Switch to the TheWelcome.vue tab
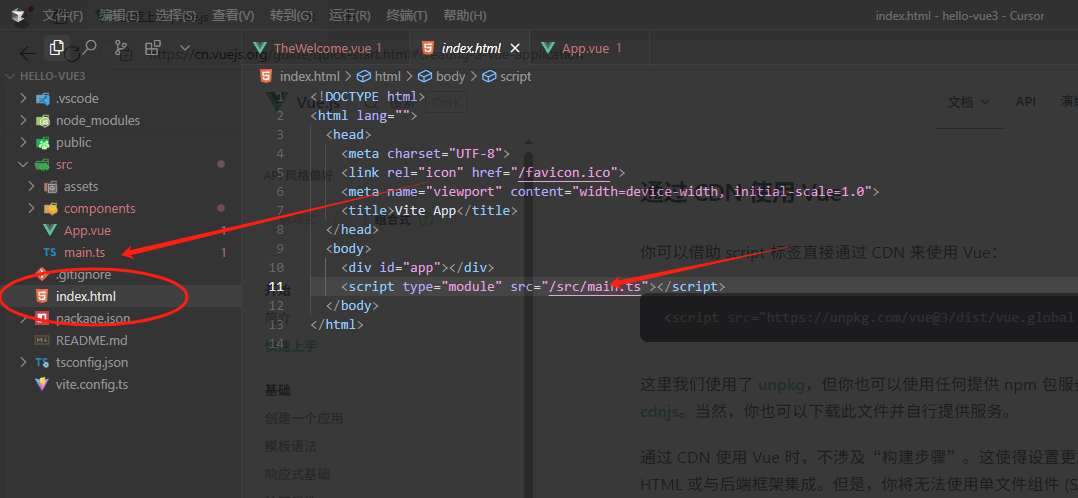 click(x=324, y=48)
